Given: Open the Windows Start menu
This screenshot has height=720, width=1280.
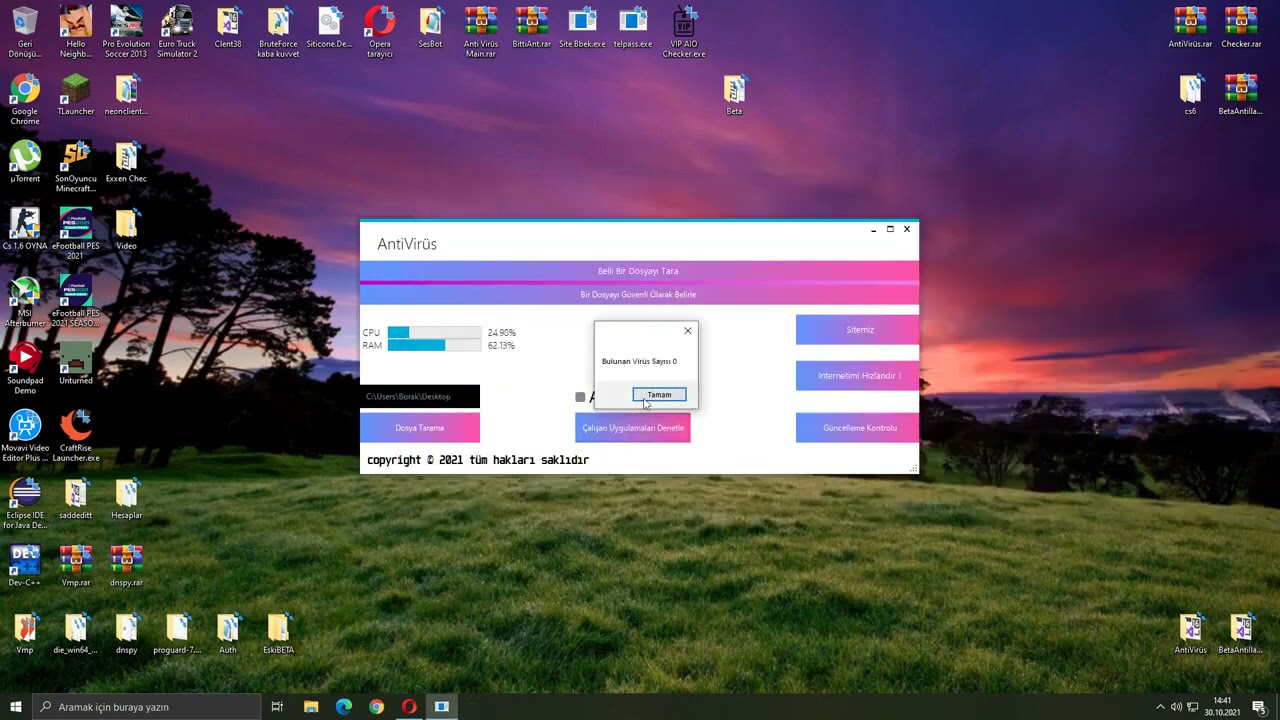Looking at the screenshot, I should pyautogui.click(x=16, y=707).
